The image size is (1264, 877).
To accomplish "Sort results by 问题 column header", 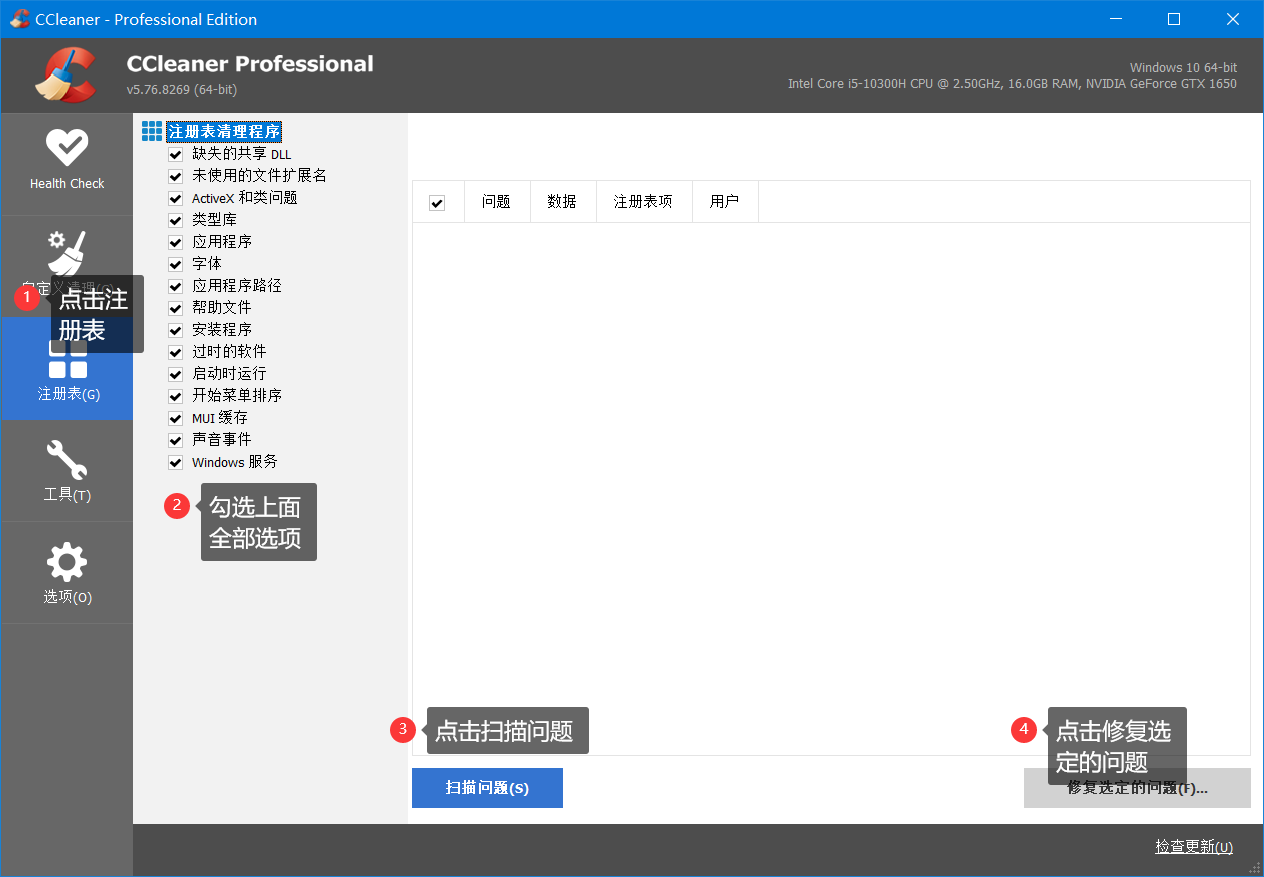I will click(496, 202).
